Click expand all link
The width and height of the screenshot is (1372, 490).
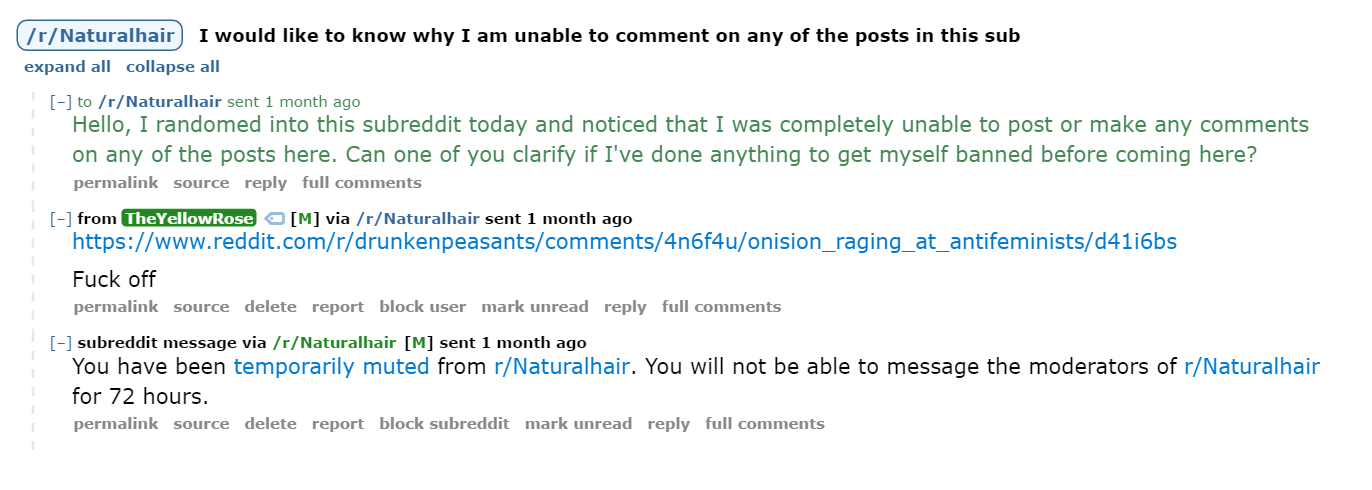point(68,67)
